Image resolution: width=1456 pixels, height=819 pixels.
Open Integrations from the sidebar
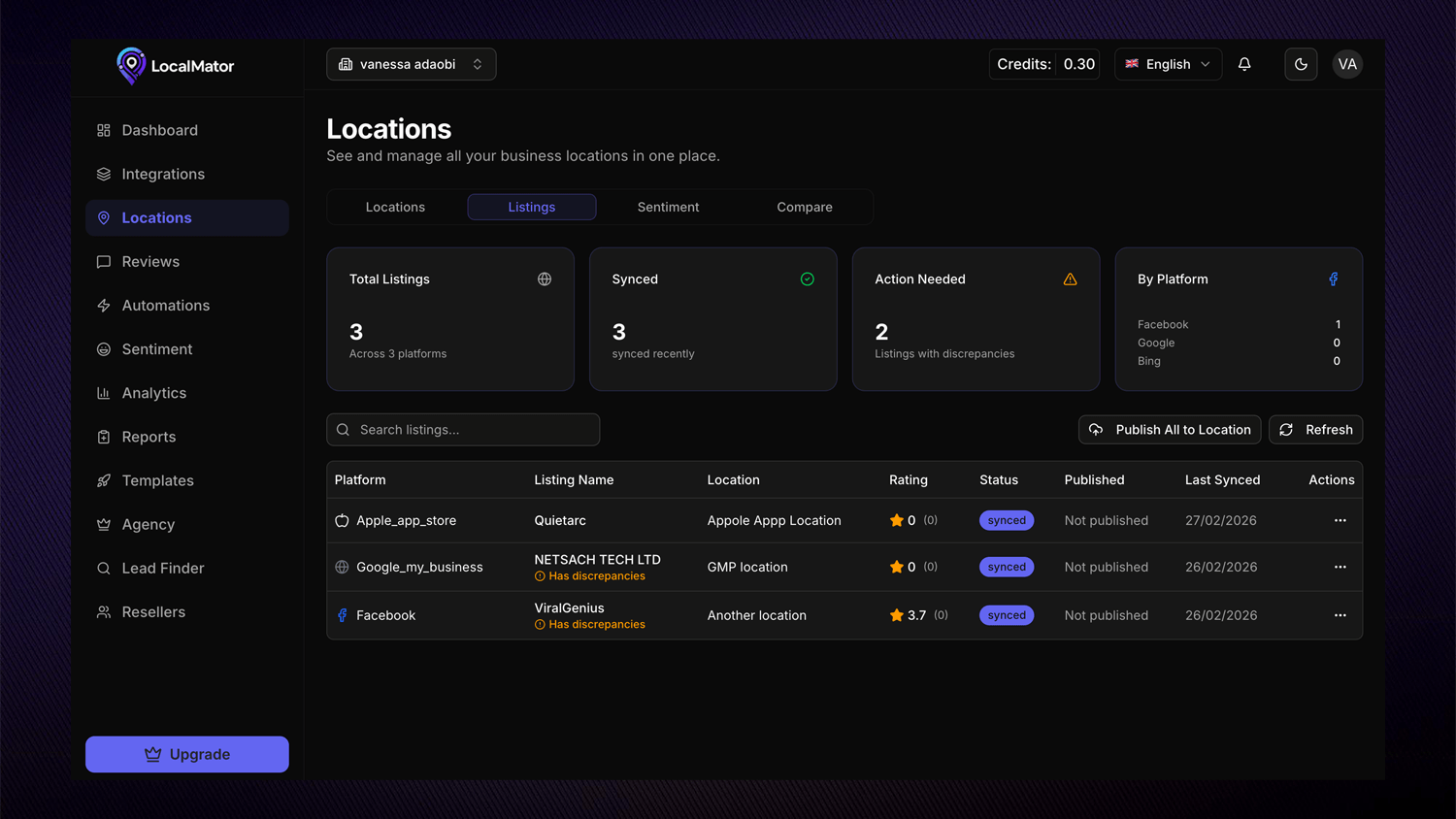tap(162, 175)
